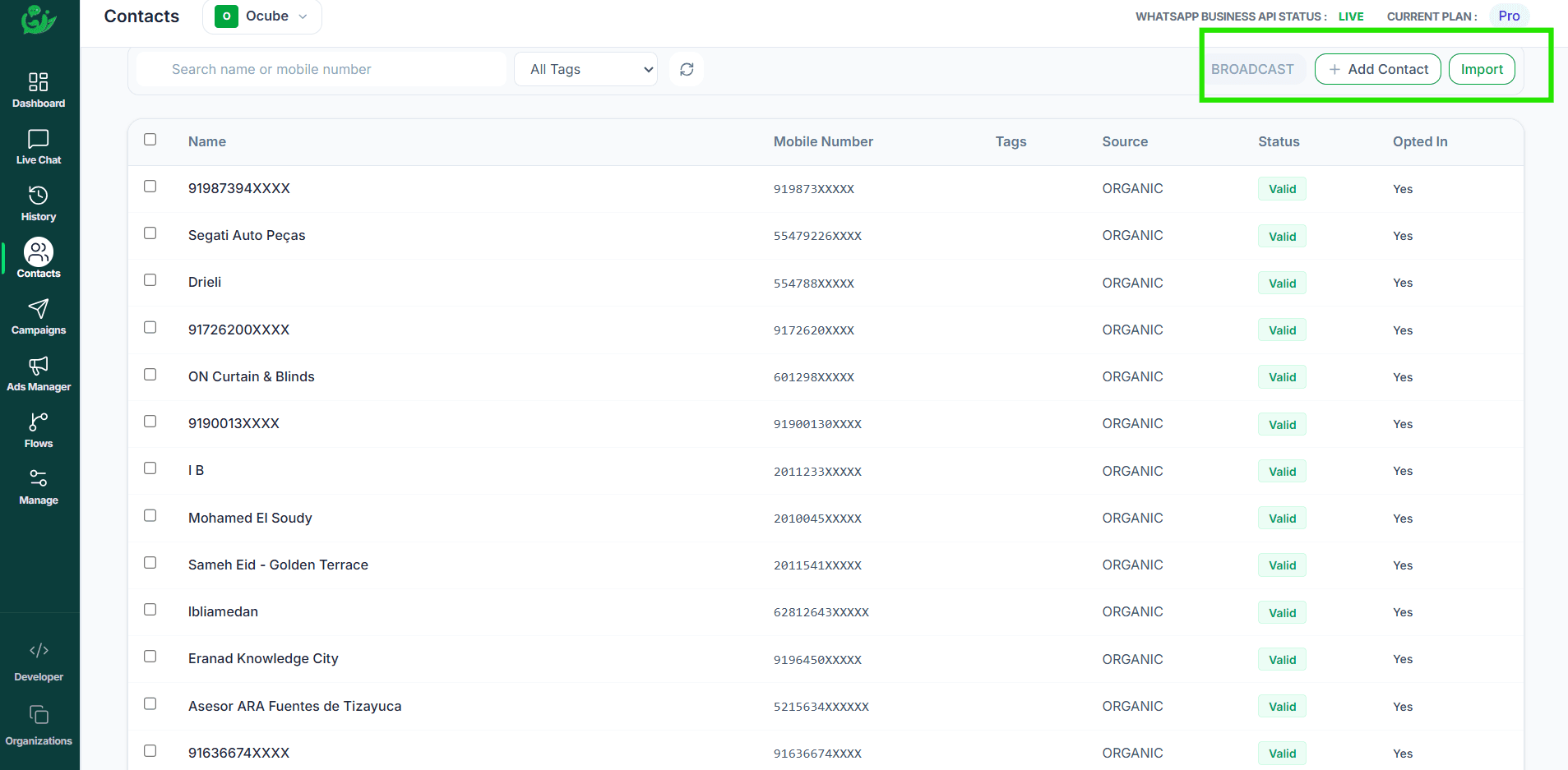Click the green Ocube organization badge

(x=226, y=16)
